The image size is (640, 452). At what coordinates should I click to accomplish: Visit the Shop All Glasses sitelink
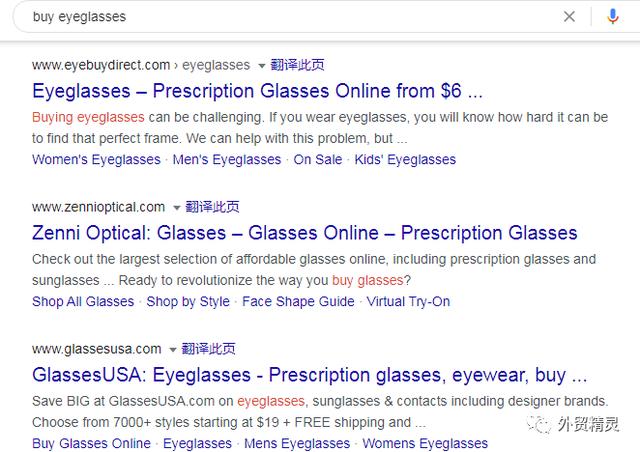click(x=83, y=302)
